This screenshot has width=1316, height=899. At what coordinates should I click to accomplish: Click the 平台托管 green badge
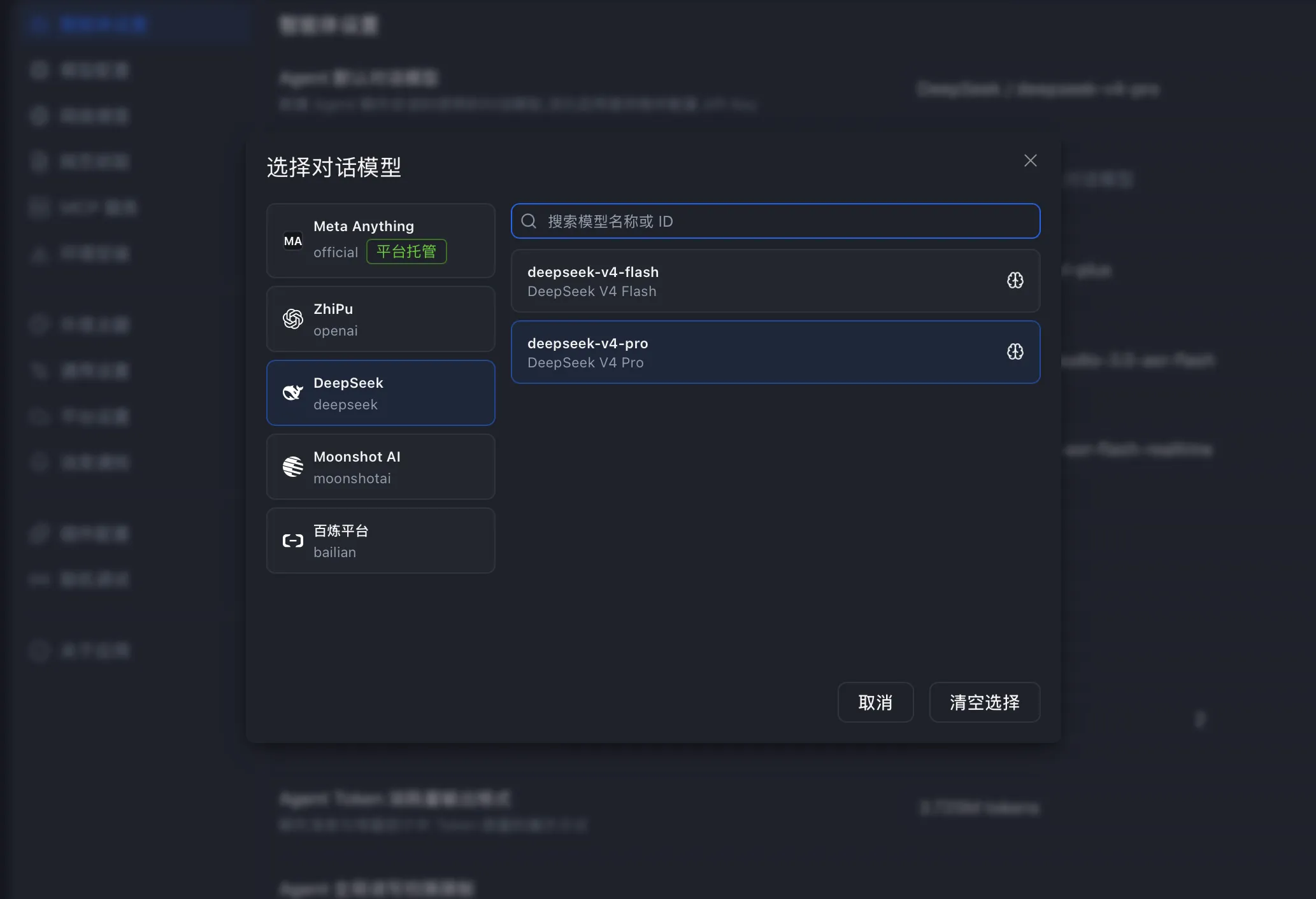coord(406,251)
